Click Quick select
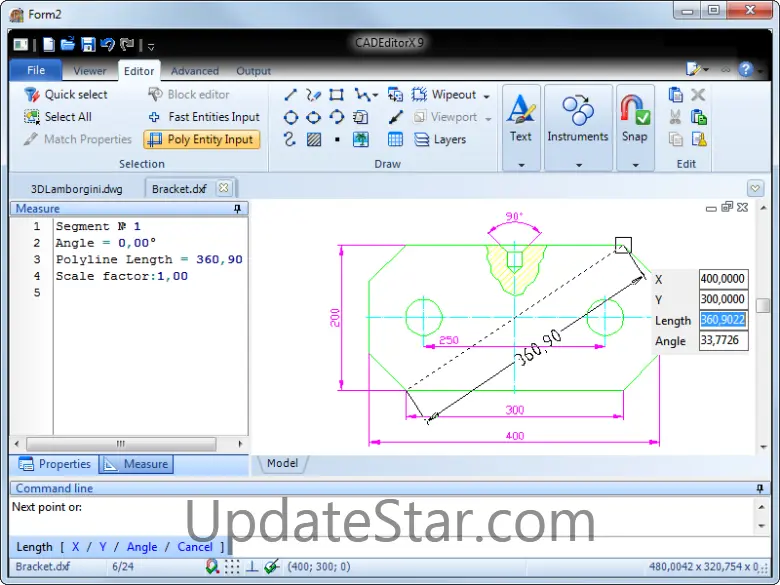 click(x=66, y=95)
